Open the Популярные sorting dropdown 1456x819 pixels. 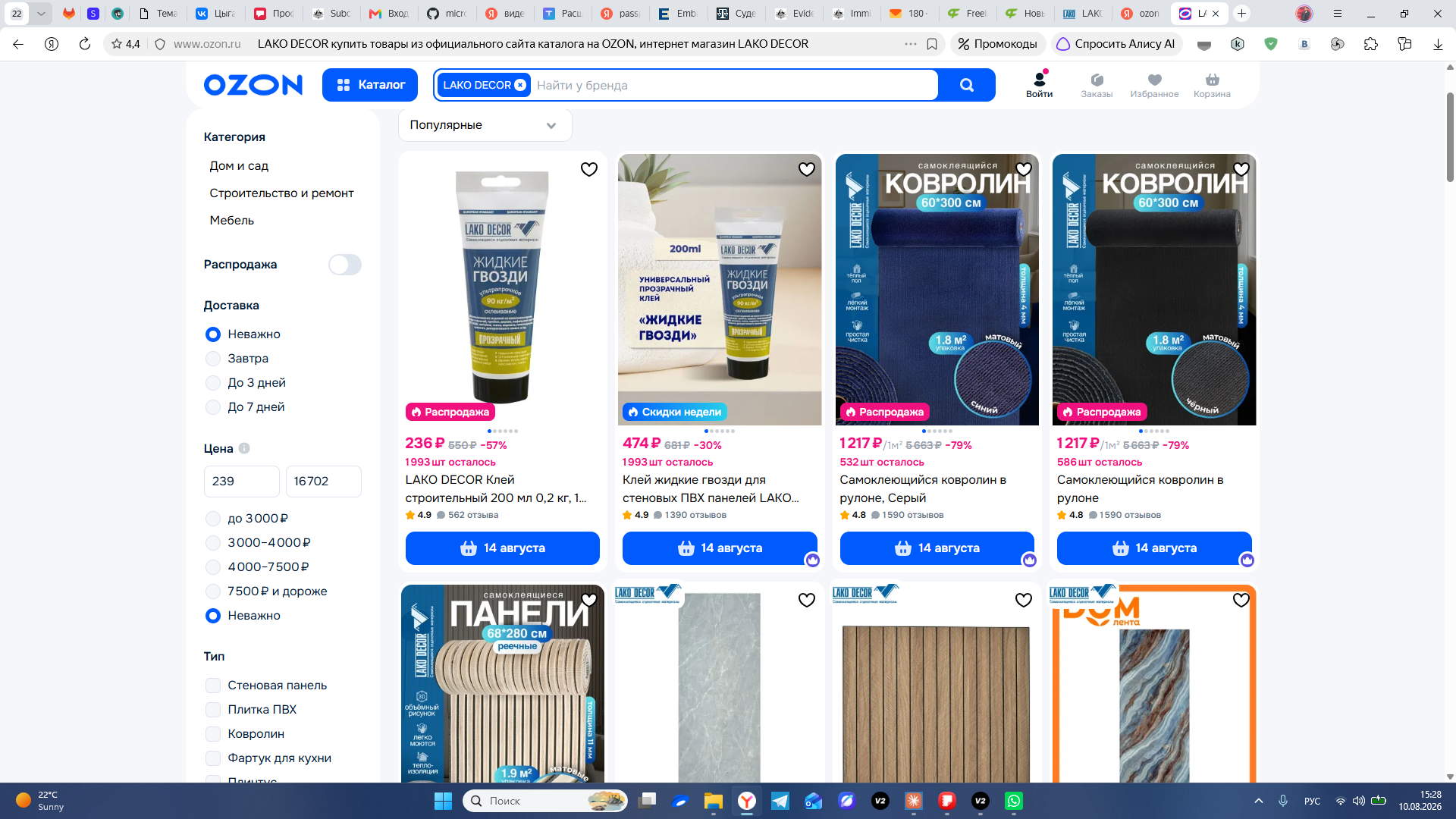[485, 125]
